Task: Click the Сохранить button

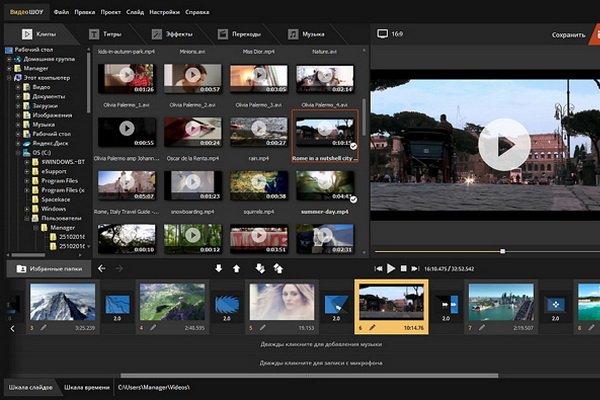Action: click(568, 35)
